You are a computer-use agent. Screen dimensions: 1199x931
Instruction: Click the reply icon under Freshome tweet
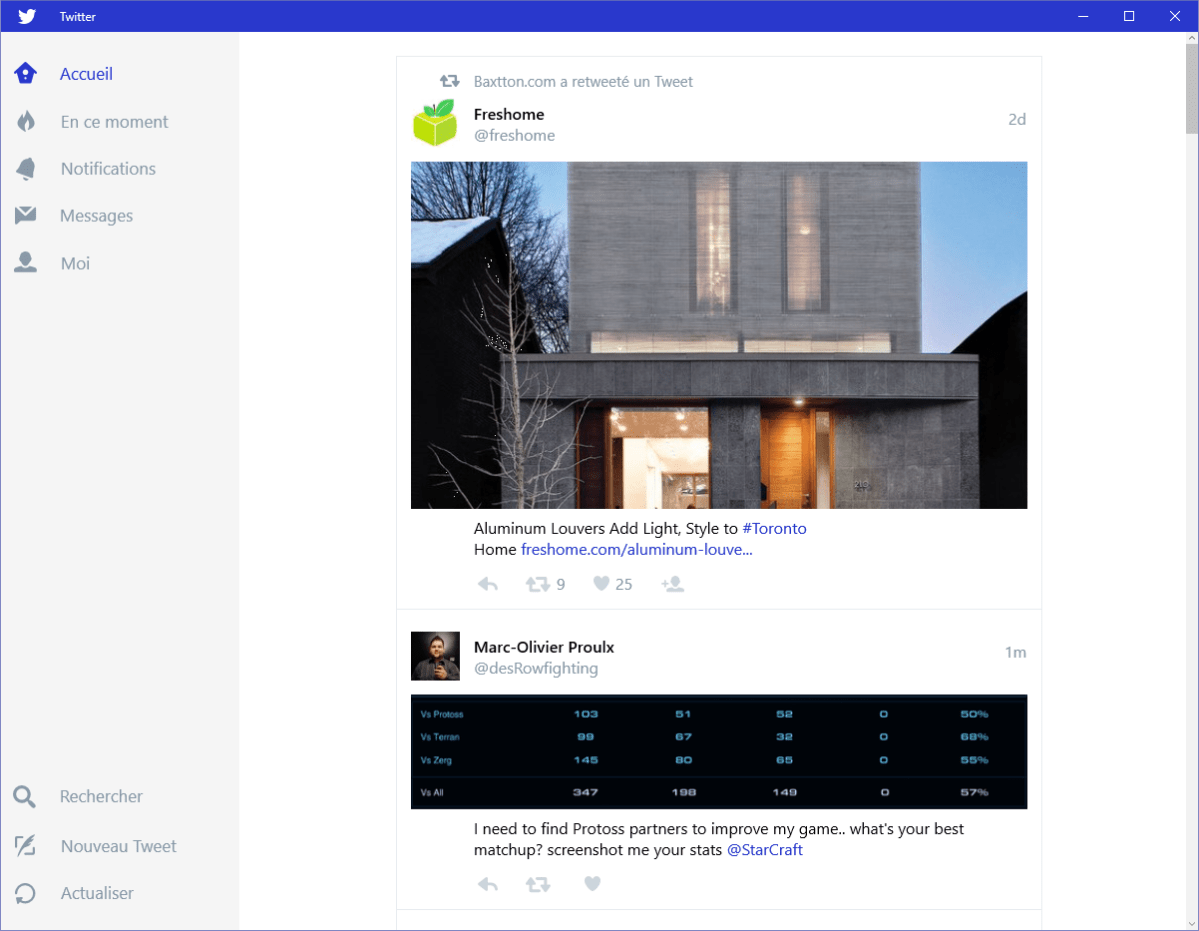coord(487,584)
